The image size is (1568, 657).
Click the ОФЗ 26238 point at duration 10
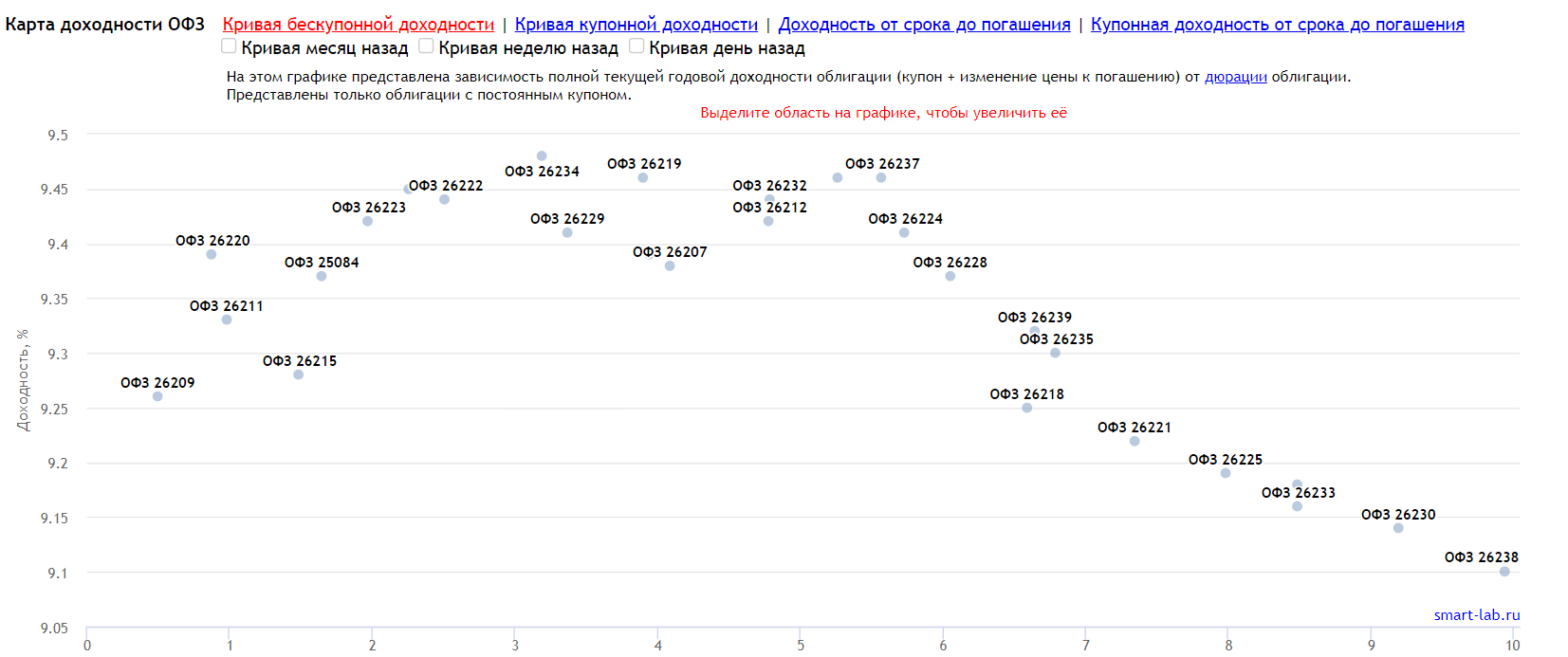tap(1504, 572)
